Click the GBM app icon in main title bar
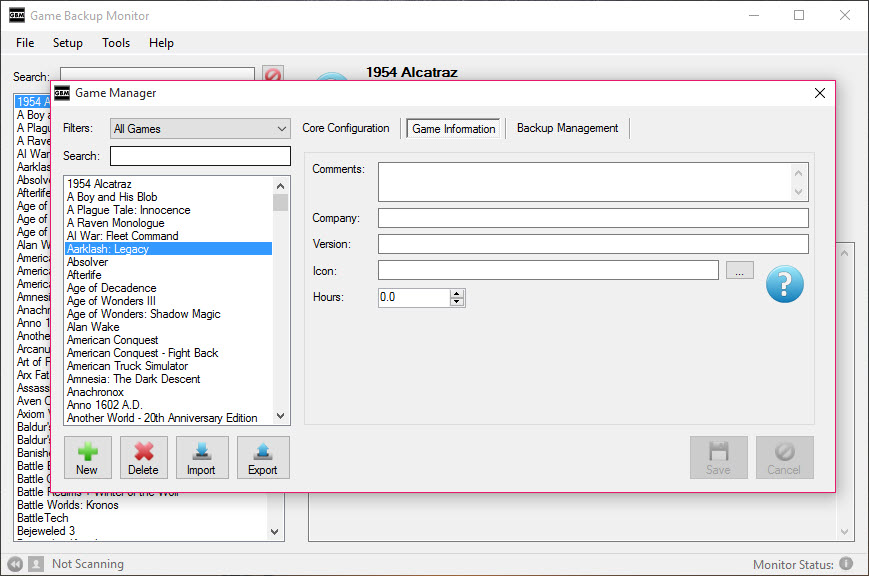 (x=17, y=16)
